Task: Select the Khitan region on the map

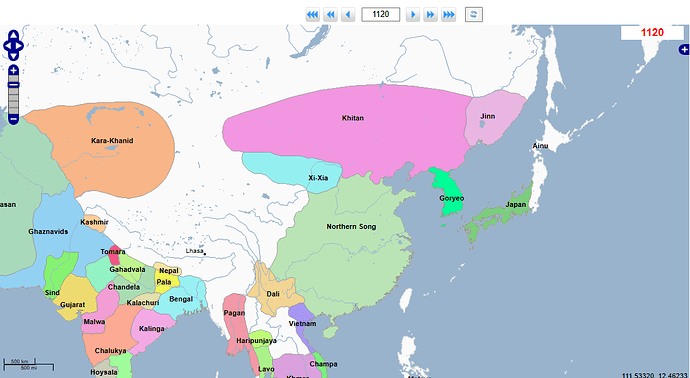Action: pyautogui.click(x=352, y=118)
